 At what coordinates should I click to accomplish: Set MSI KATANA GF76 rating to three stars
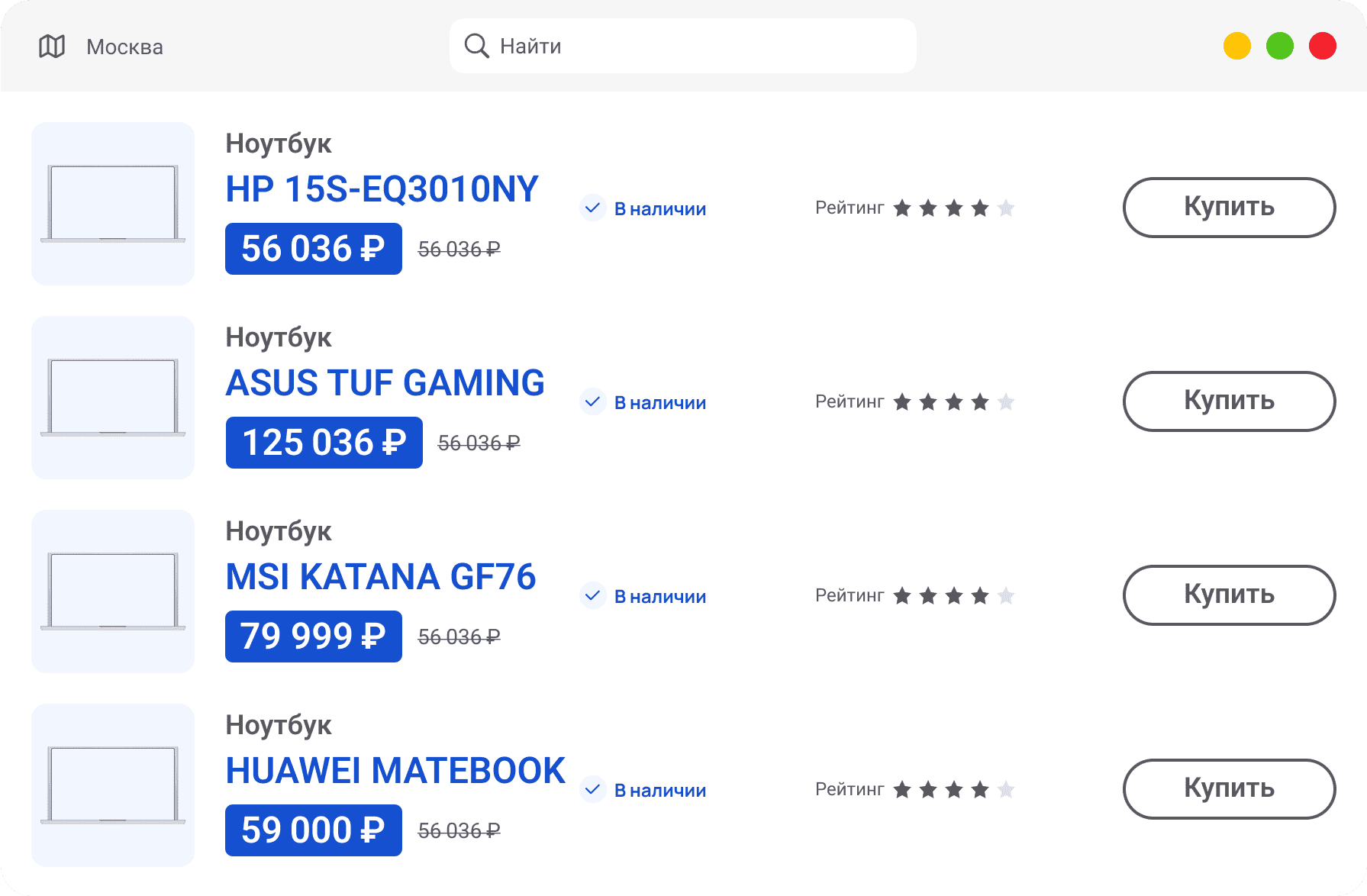954,595
